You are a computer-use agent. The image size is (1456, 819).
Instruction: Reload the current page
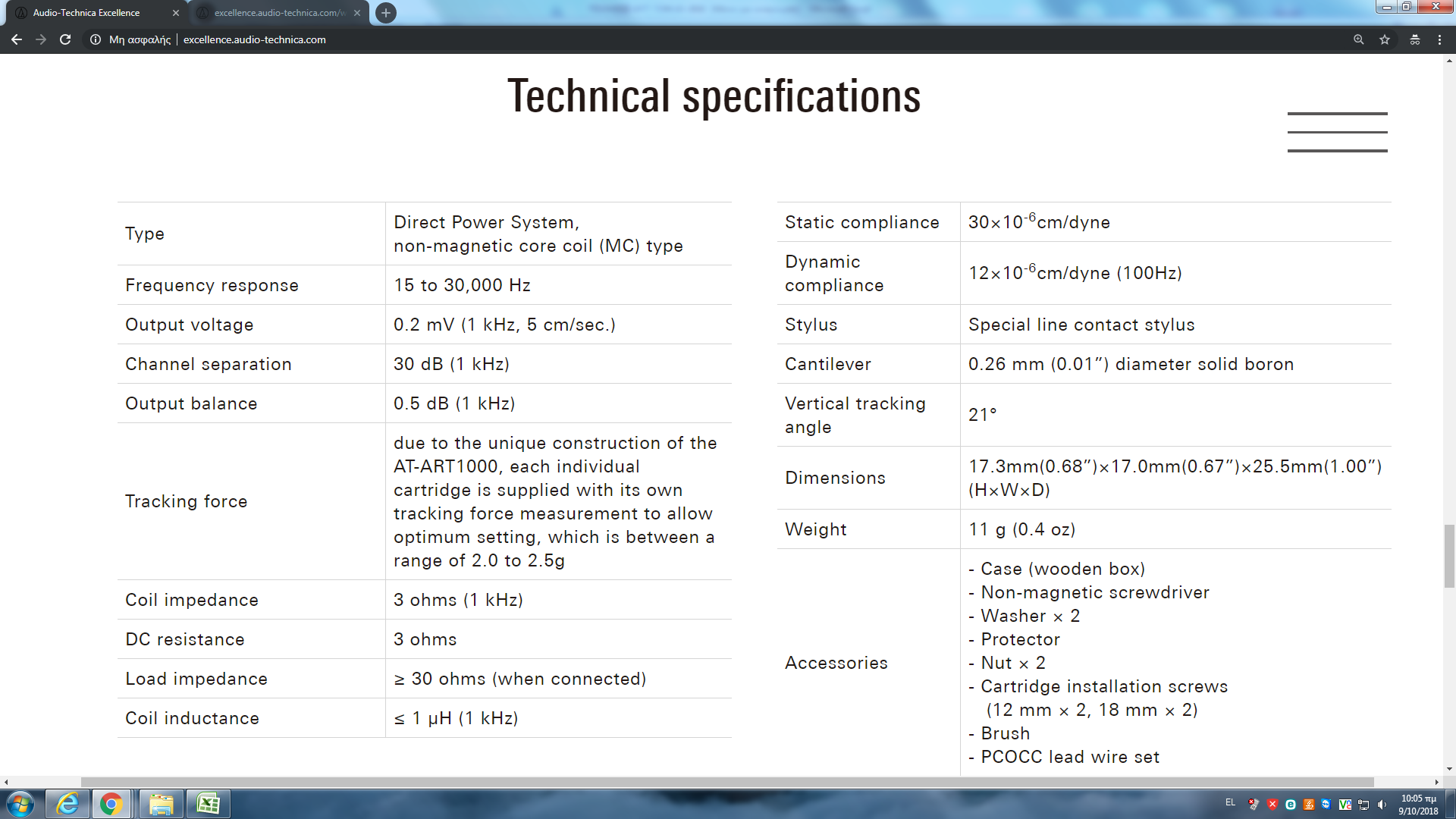coord(65,39)
